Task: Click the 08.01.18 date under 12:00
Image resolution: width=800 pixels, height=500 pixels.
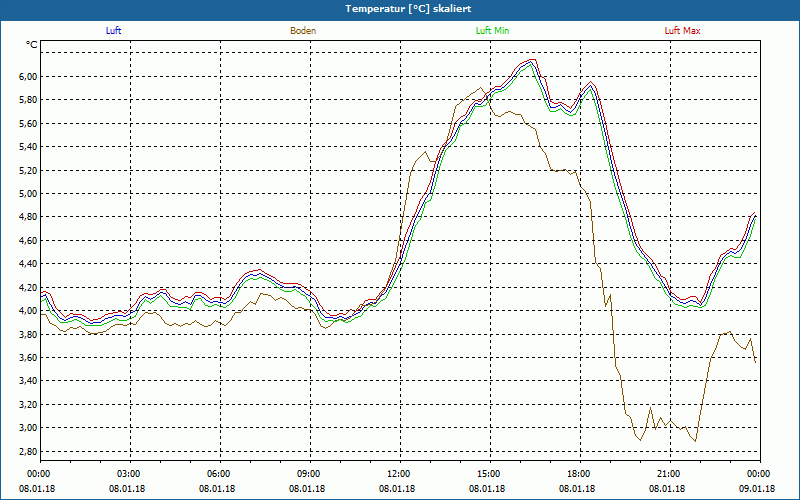Action: pos(397,489)
